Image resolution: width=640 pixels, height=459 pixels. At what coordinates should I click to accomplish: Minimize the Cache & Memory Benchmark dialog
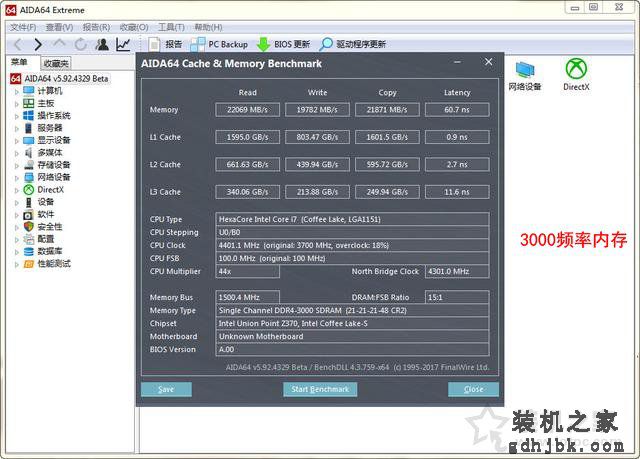click(457, 62)
